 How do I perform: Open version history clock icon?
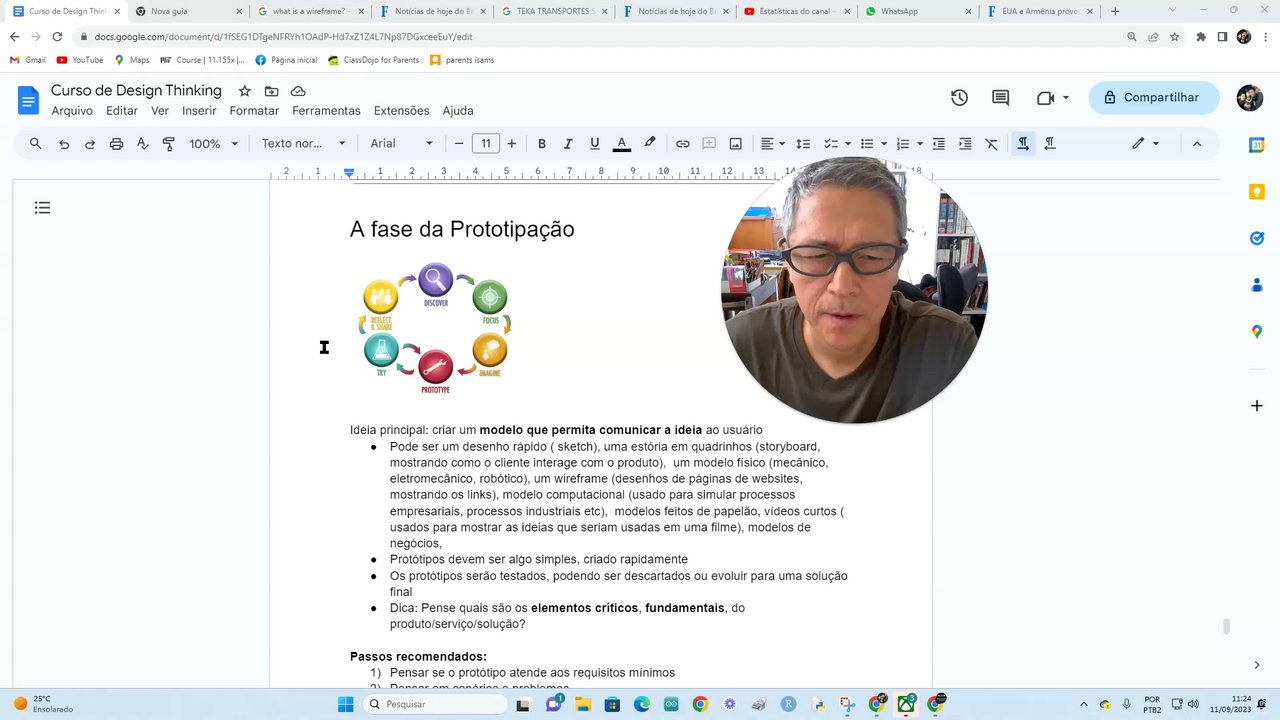click(x=959, y=98)
